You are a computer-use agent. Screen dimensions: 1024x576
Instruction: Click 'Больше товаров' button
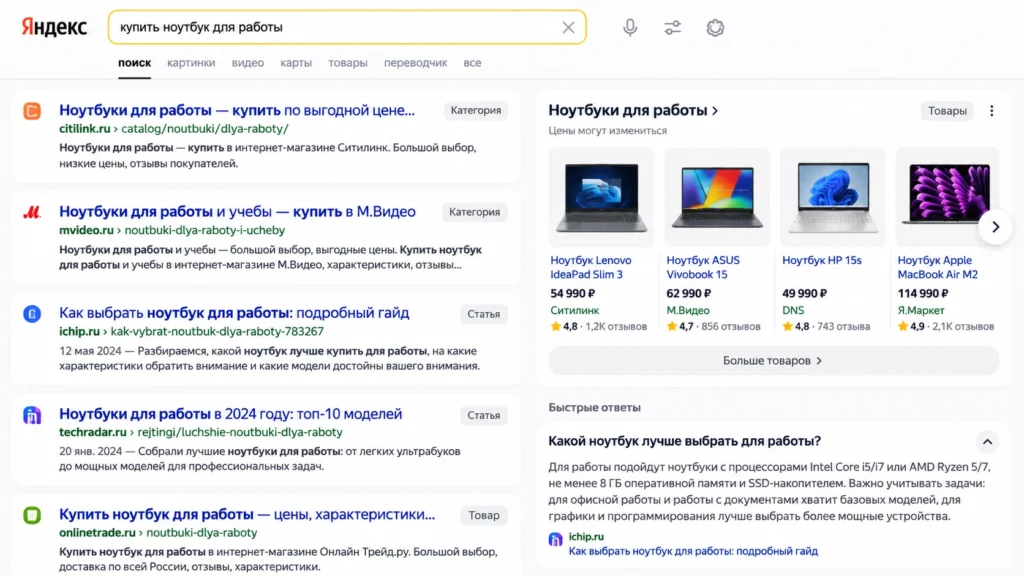coord(773,360)
